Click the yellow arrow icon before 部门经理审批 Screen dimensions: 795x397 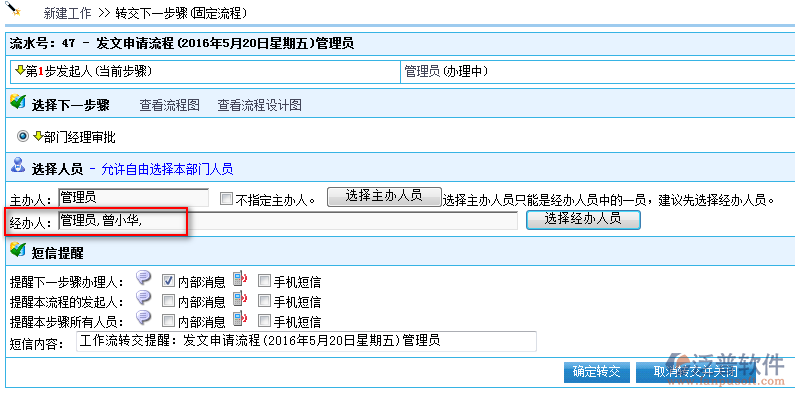tap(39, 136)
